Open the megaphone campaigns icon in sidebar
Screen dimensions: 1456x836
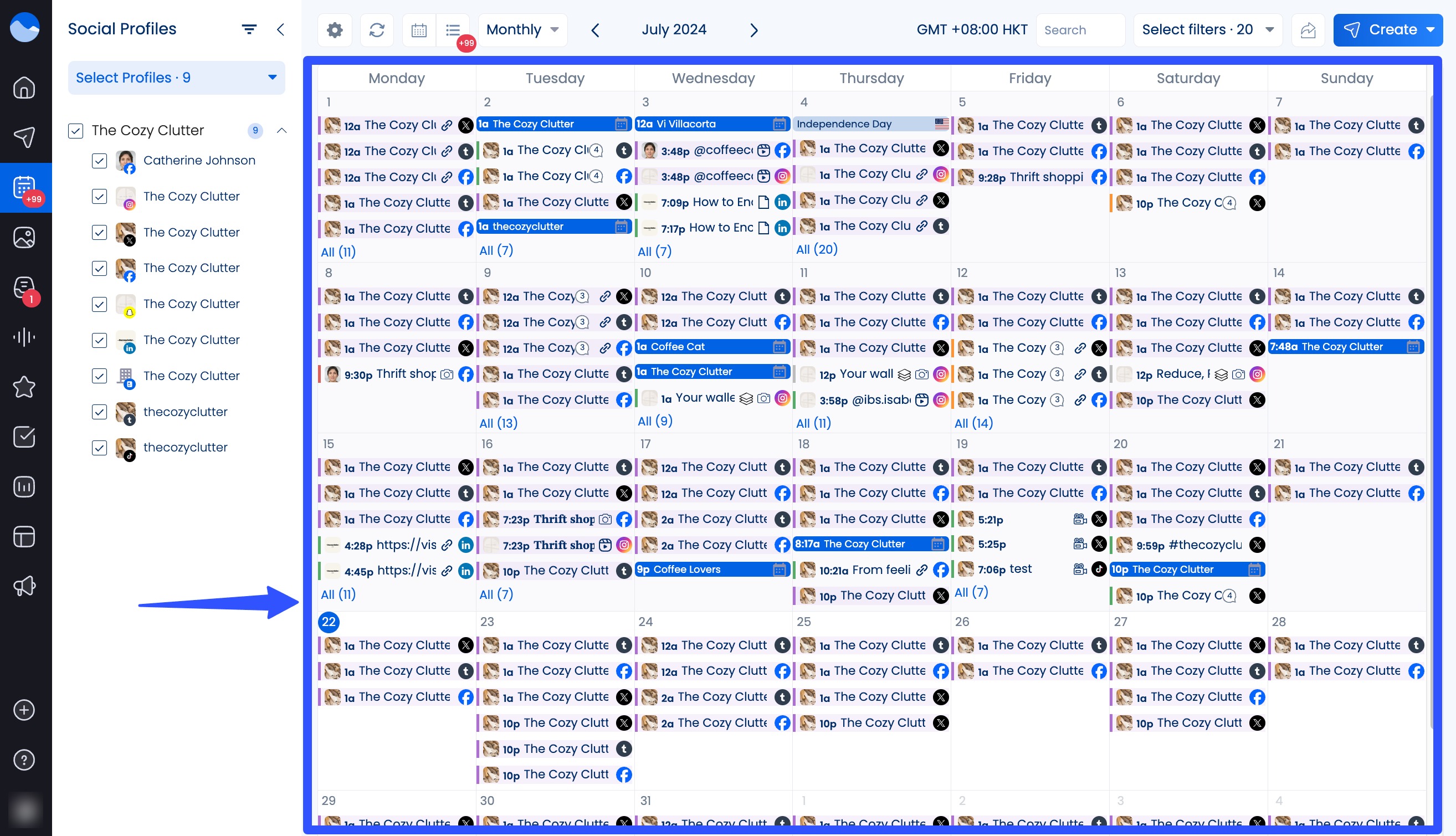pos(24,586)
